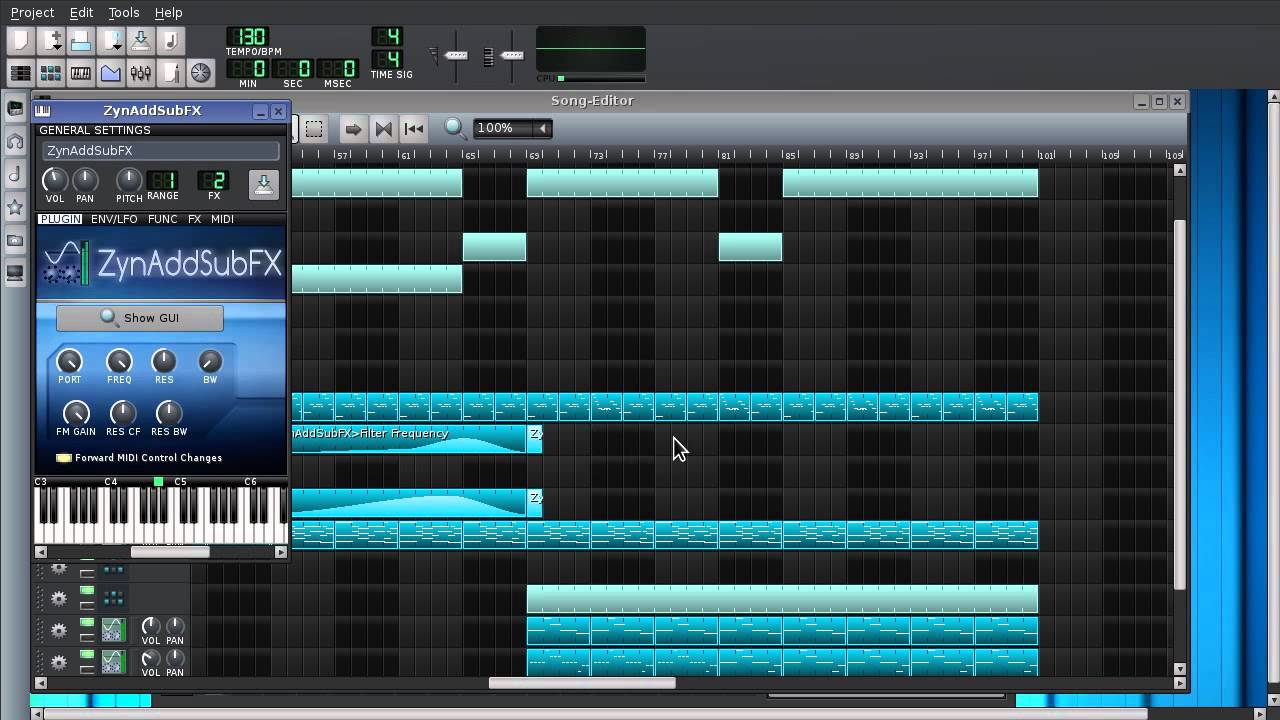Show the project notes icon

171,73
